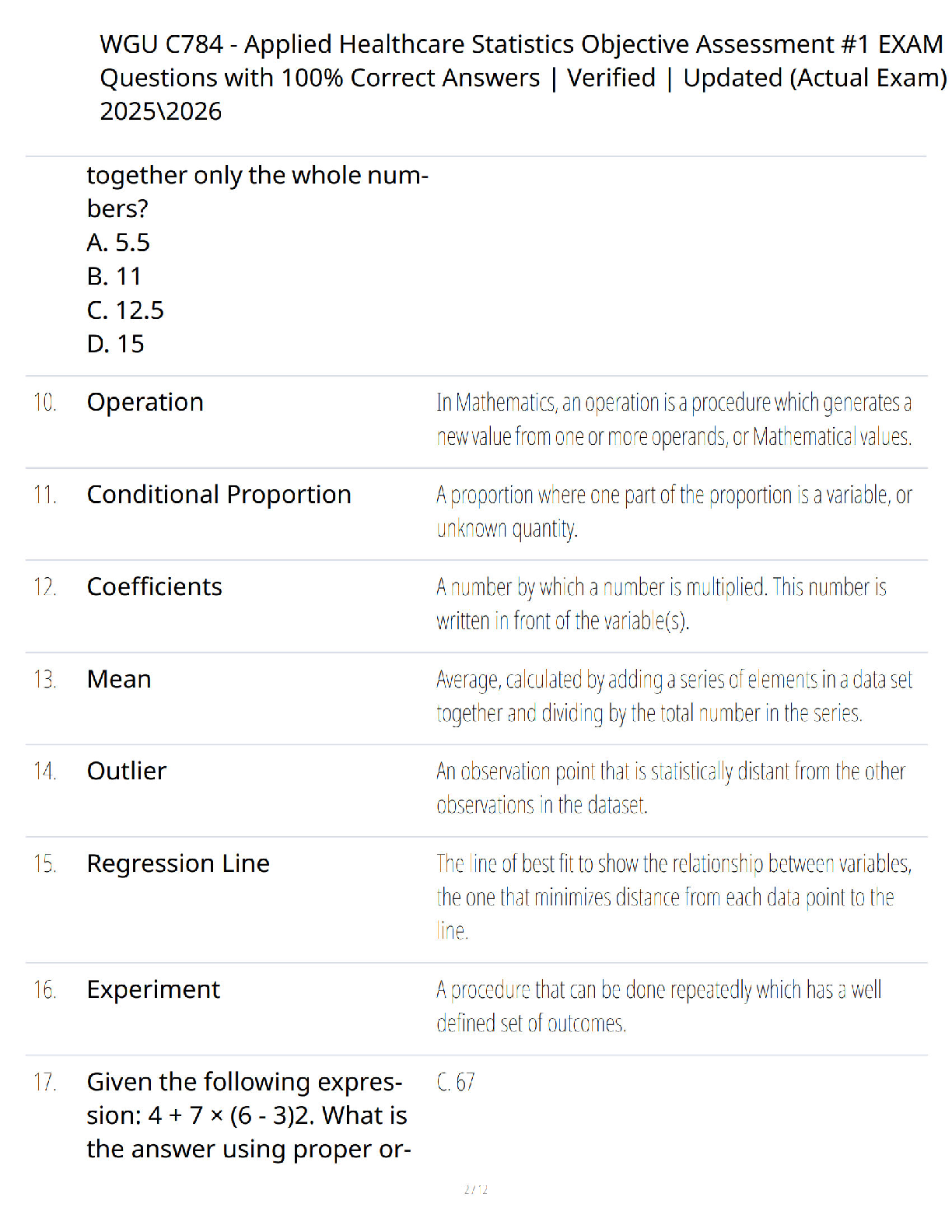
Task: Click the answer C. 67
Action: pyautogui.click(x=456, y=1082)
